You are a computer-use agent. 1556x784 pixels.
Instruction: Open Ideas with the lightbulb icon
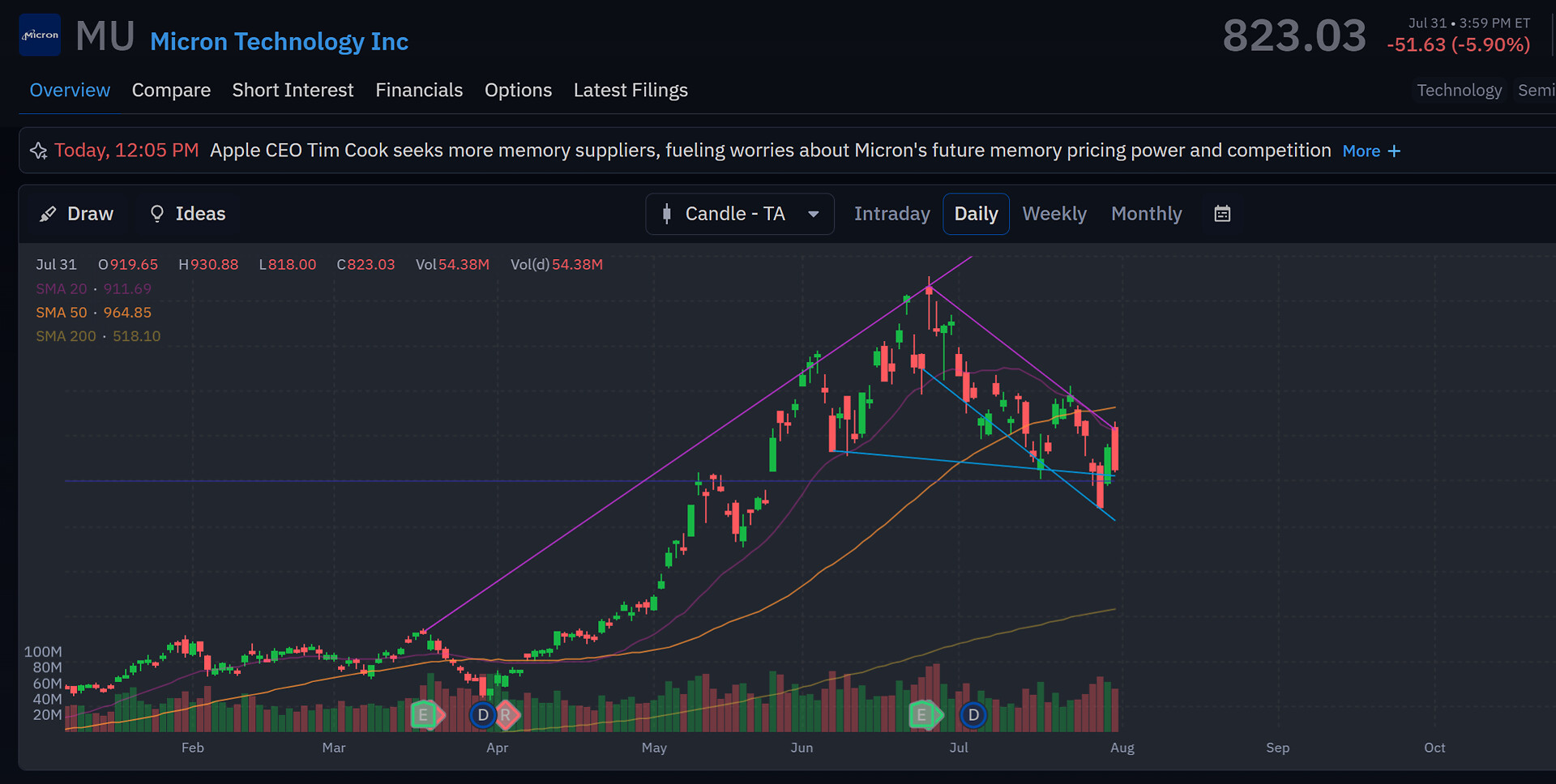click(x=188, y=214)
